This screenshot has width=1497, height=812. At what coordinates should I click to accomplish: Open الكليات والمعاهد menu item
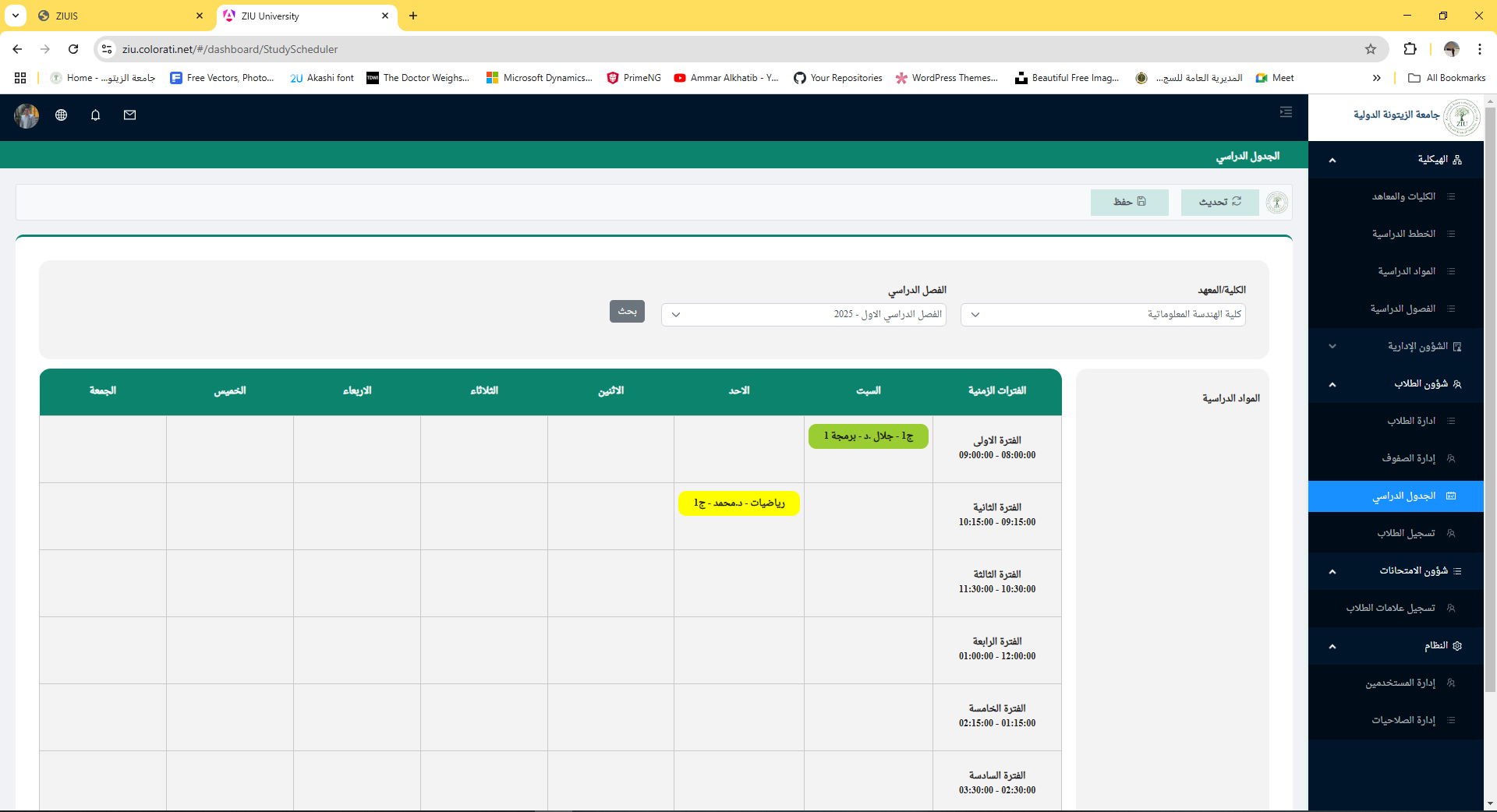pyautogui.click(x=1396, y=197)
